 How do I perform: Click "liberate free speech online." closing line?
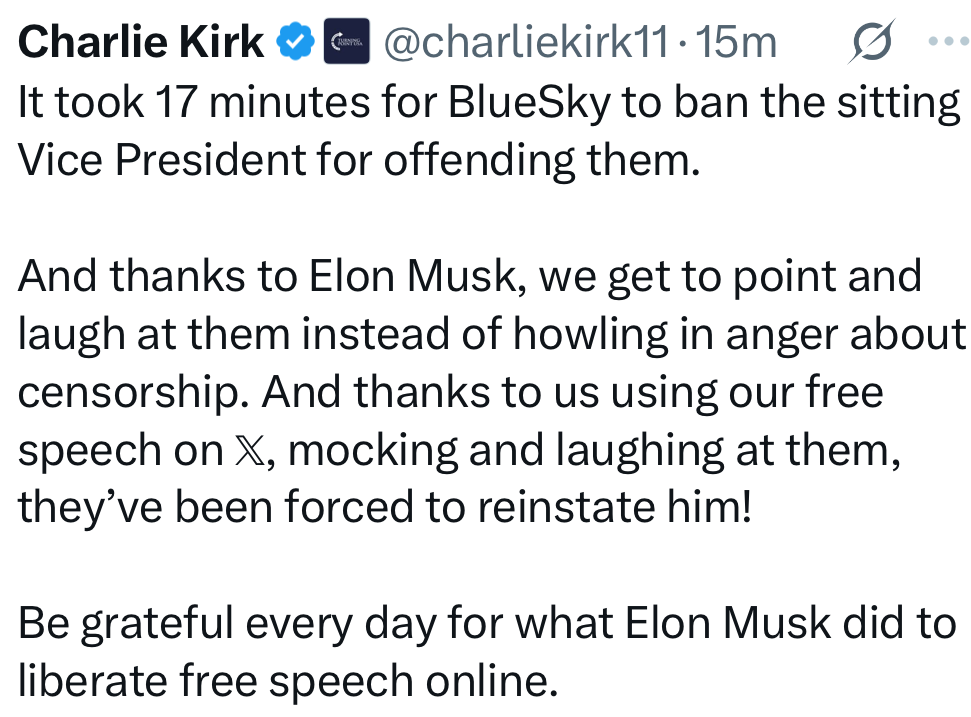(285, 682)
